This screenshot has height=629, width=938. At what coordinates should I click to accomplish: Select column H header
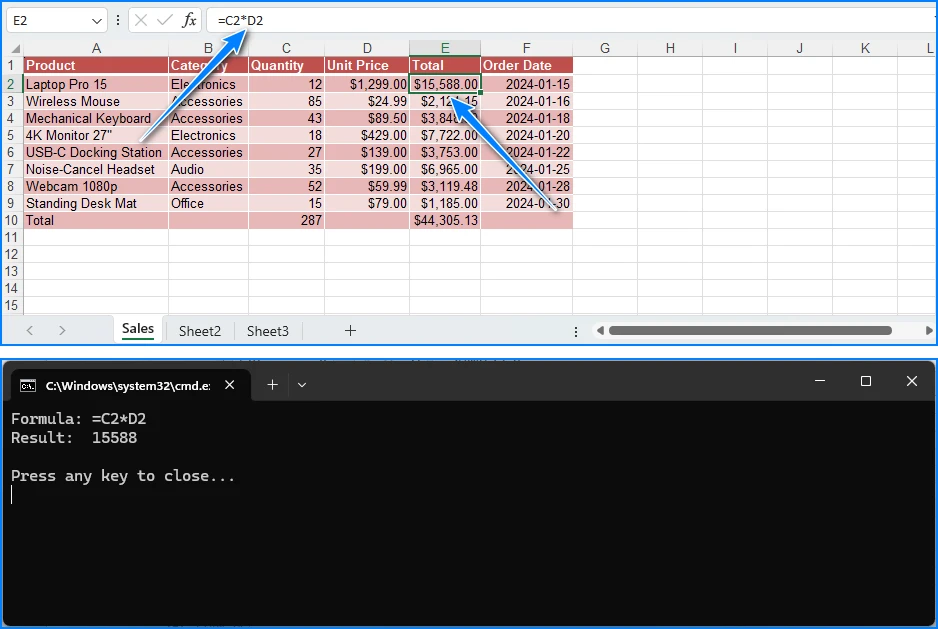click(x=670, y=48)
